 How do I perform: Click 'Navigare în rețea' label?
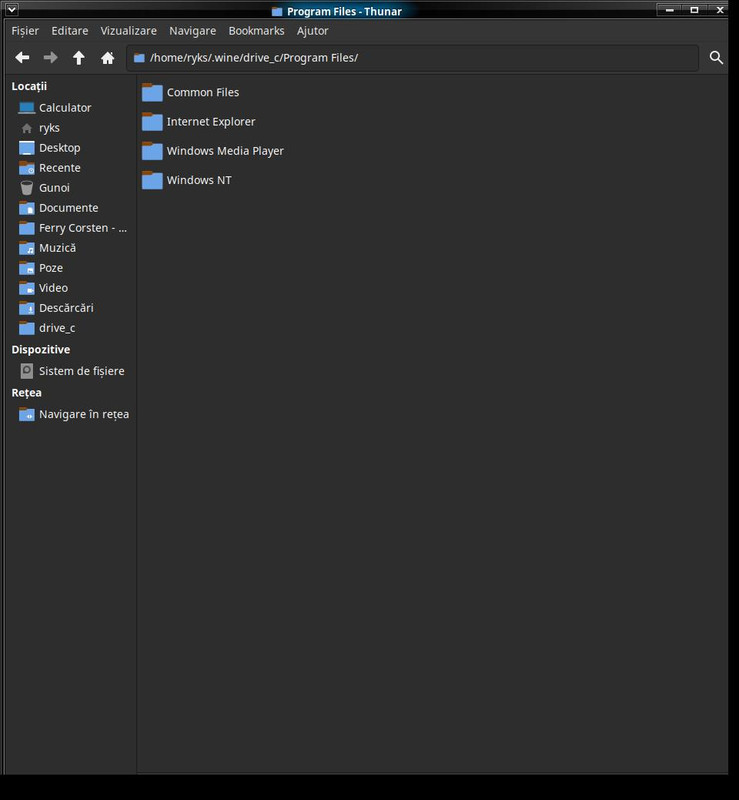click(84, 414)
